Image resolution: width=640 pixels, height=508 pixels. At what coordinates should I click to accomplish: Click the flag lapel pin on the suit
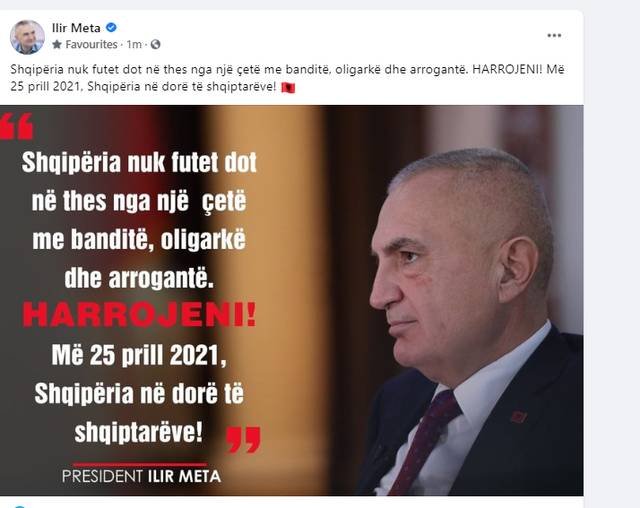[x=518, y=417]
